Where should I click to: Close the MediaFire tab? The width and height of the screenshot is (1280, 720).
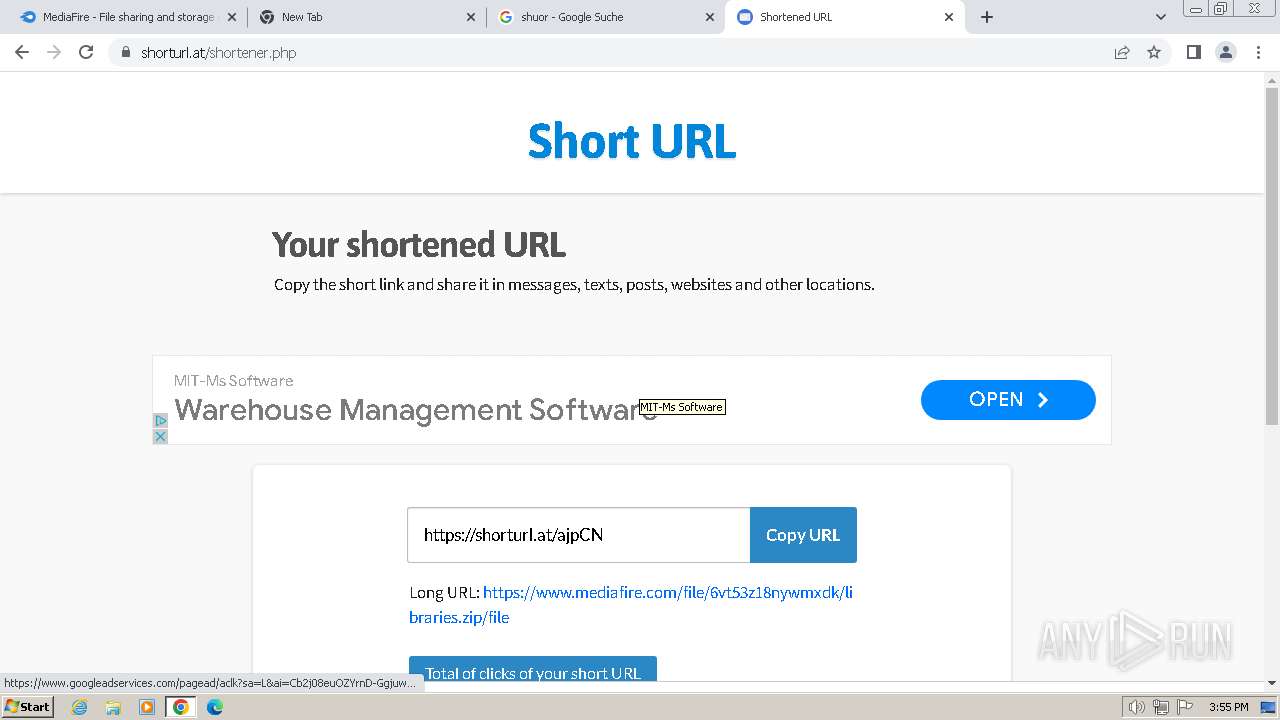click(232, 17)
